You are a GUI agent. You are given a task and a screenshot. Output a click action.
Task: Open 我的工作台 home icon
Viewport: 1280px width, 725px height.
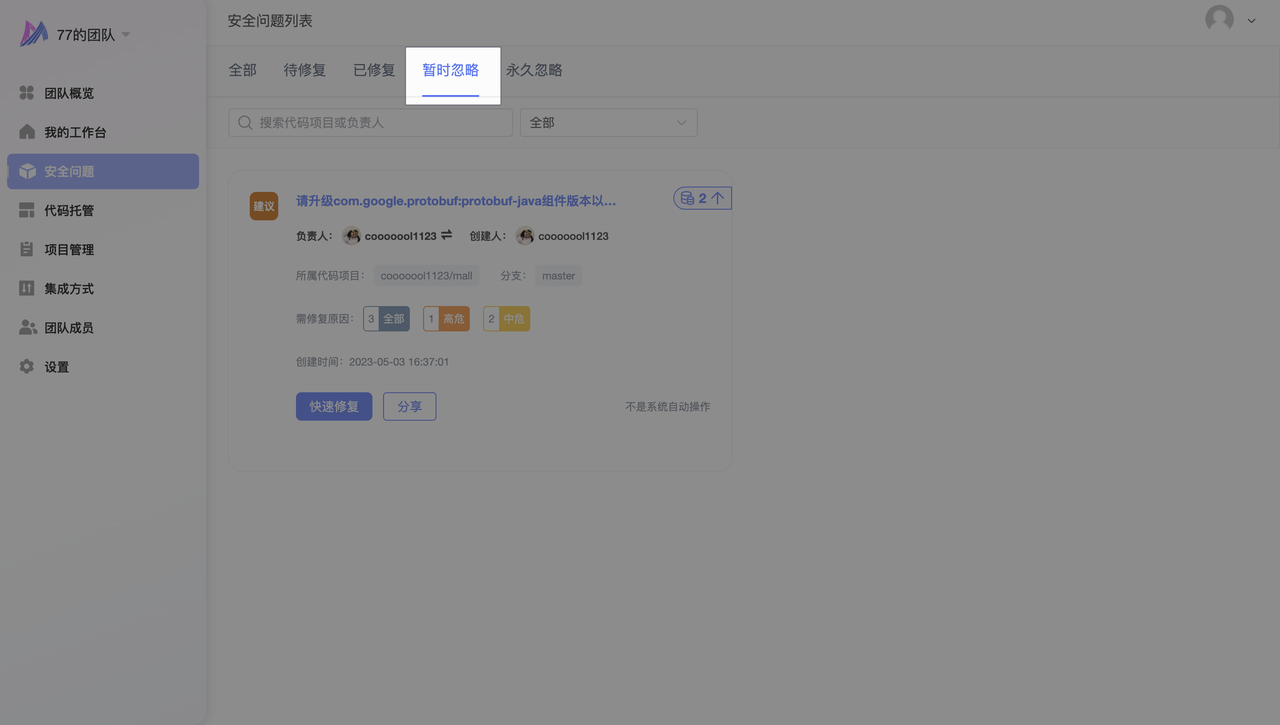tap(27, 132)
